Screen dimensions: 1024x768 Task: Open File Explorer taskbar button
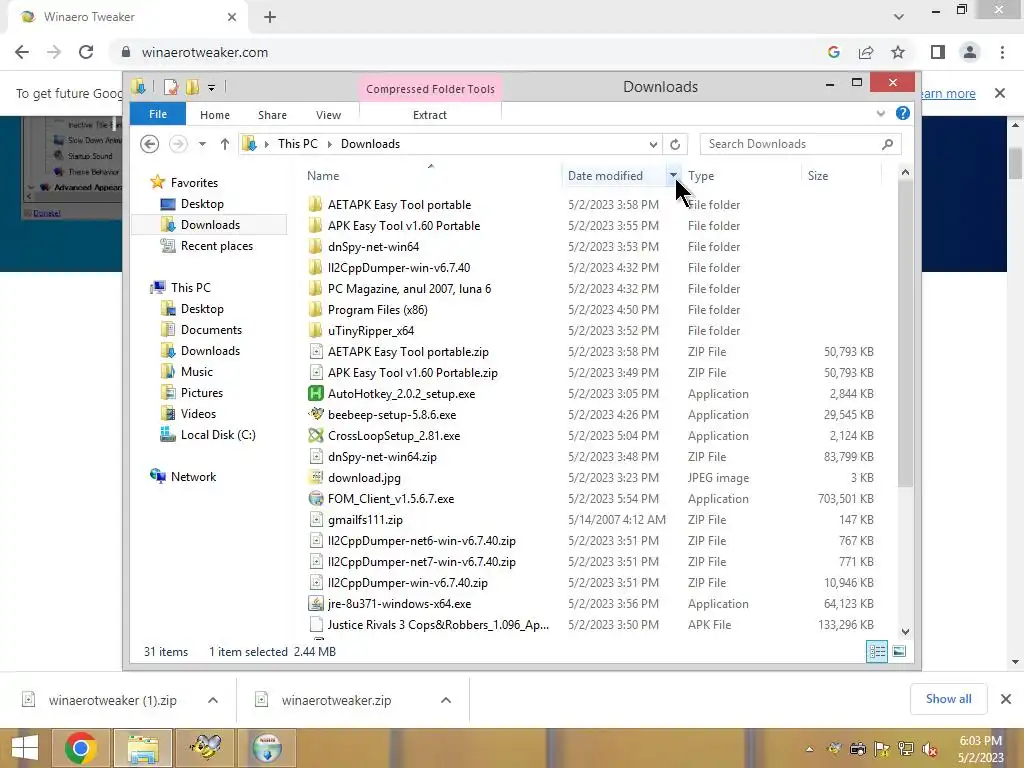click(143, 748)
